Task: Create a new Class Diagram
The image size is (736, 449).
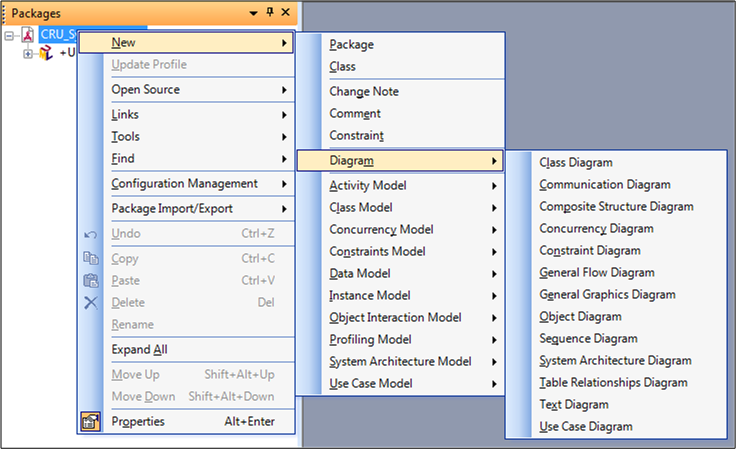Action: click(576, 162)
